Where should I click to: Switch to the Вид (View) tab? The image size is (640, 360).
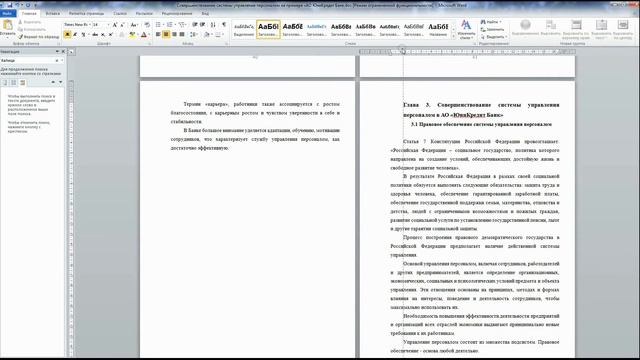pos(205,13)
